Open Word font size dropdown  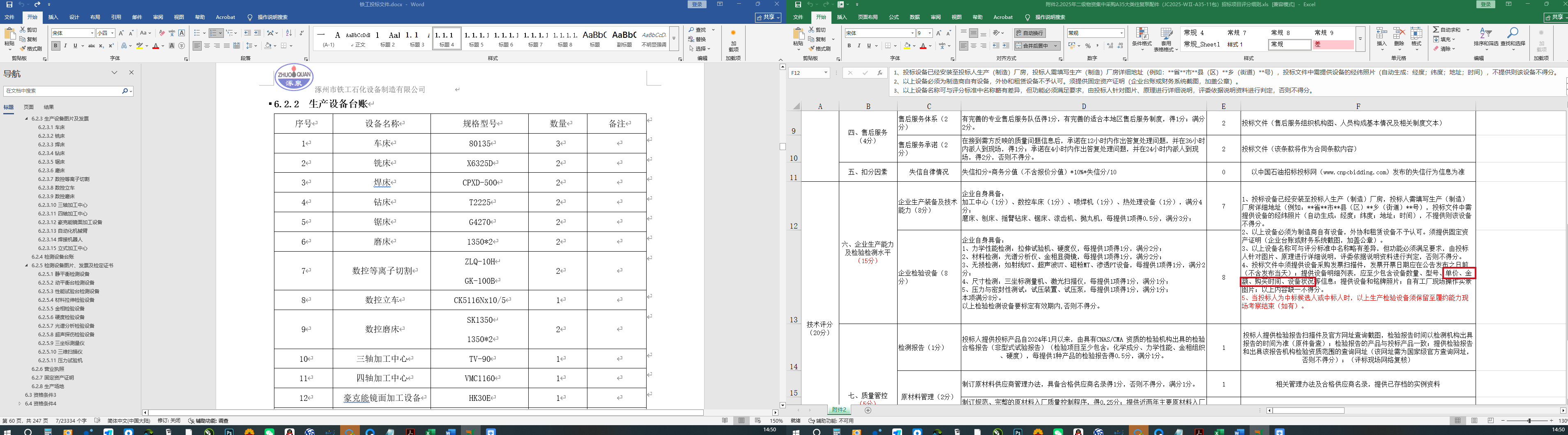point(113,33)
